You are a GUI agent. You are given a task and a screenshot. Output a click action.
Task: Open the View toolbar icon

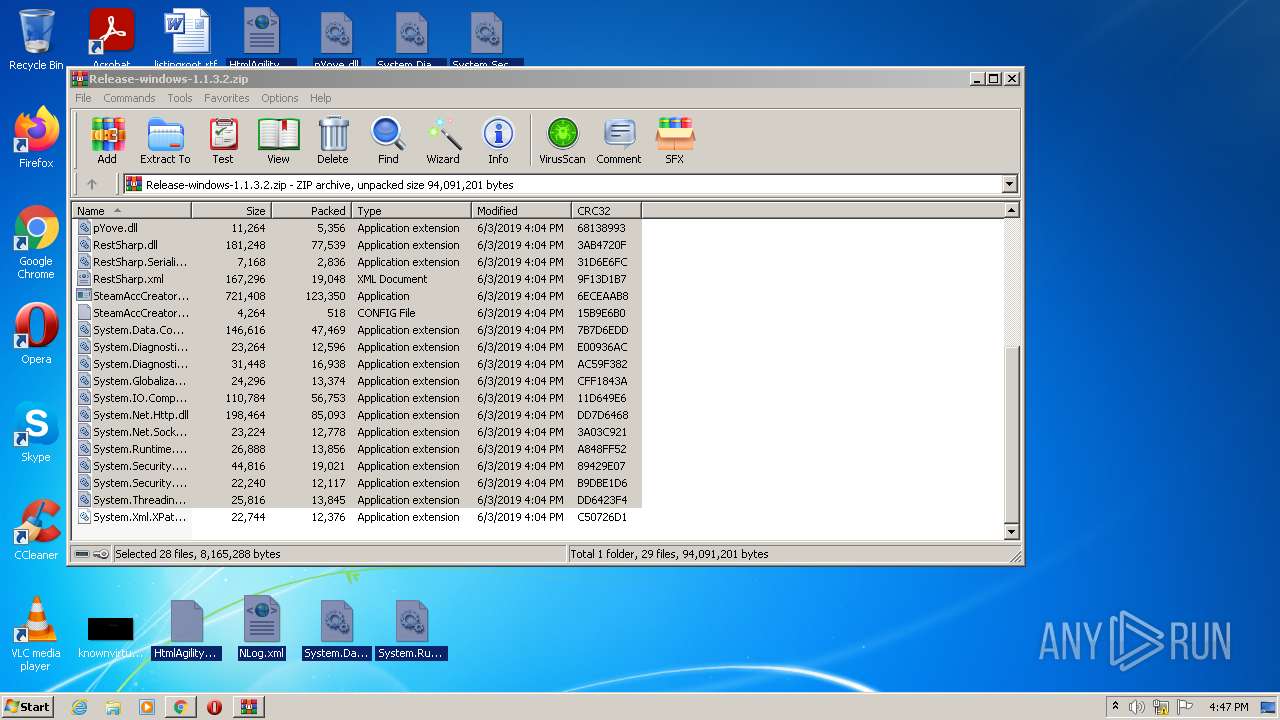(278, 140)
